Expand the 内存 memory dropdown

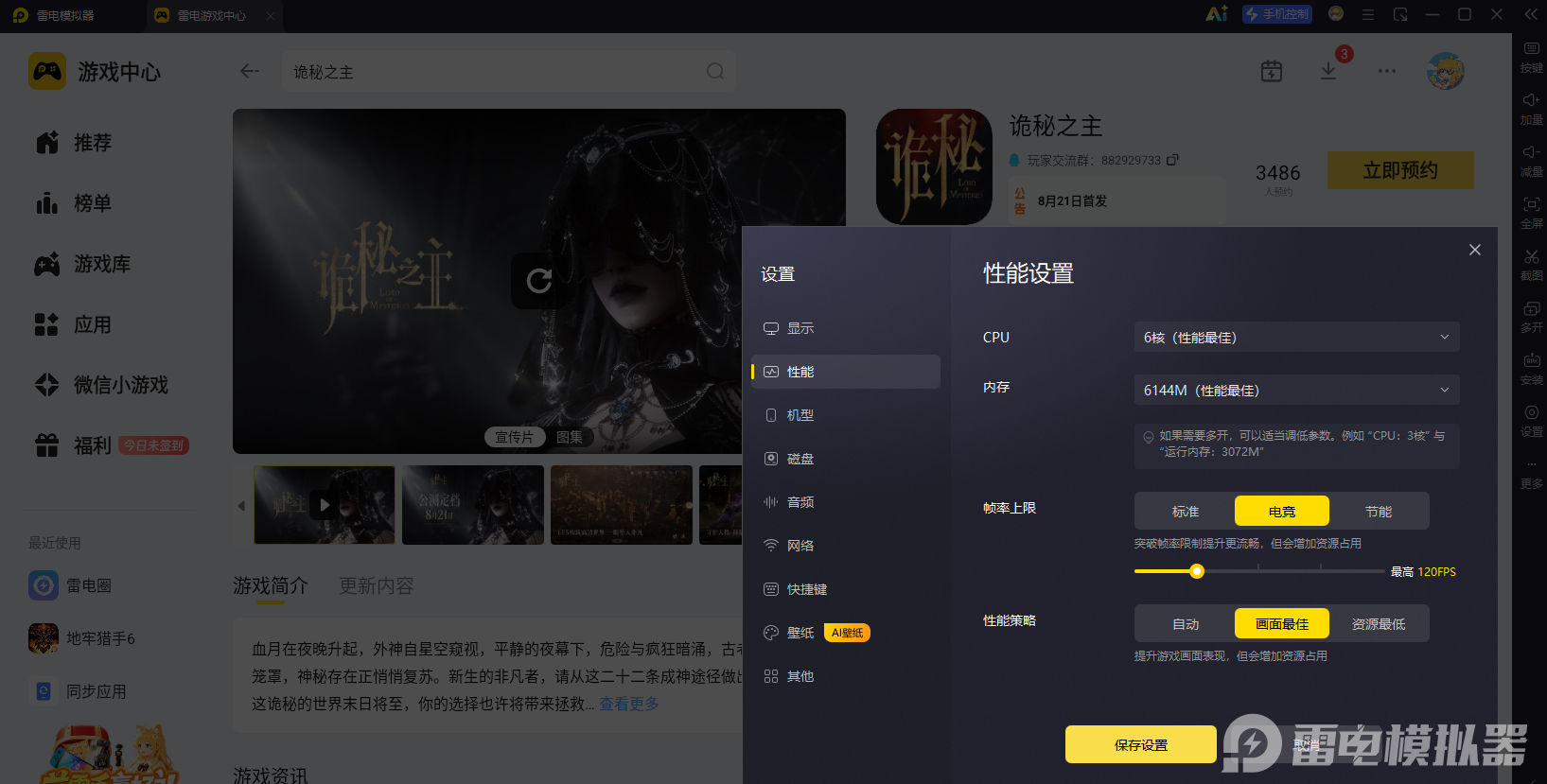pos(1296,391)
